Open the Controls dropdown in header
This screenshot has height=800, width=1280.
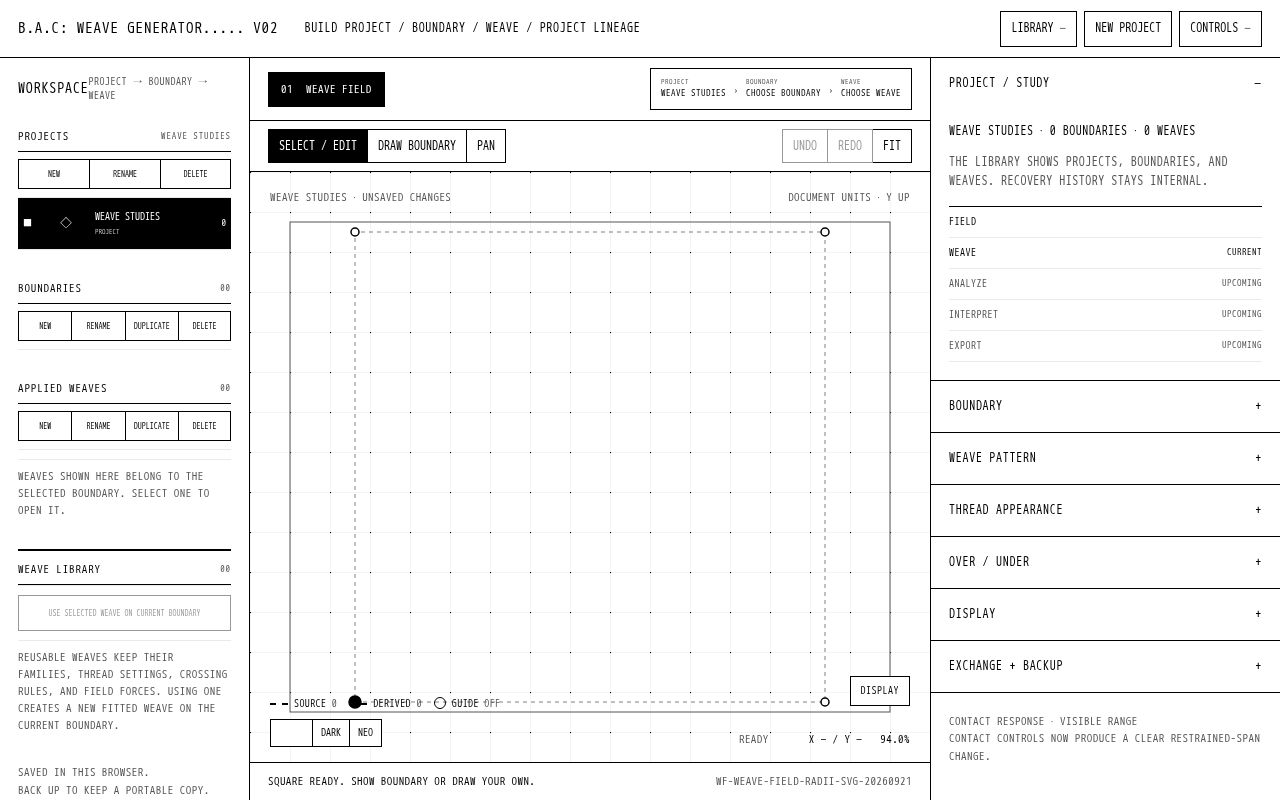click(1220, 29)
